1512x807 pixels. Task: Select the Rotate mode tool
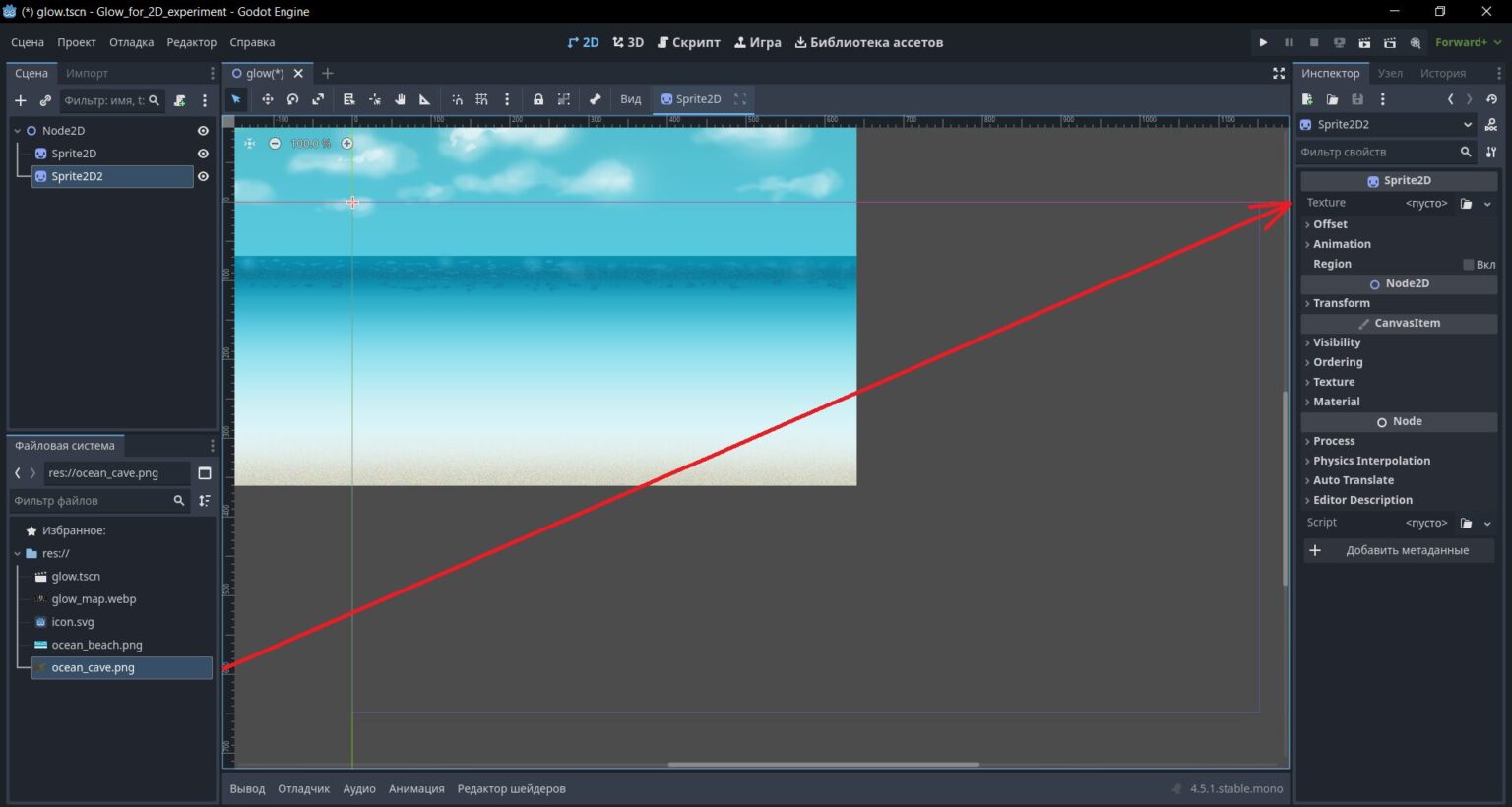point(292,99)
